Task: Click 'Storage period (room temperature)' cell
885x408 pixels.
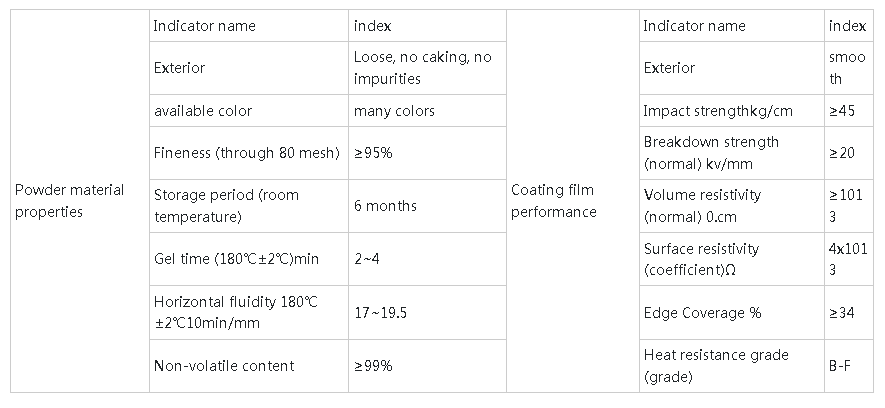Action: [x=226, y=206]
